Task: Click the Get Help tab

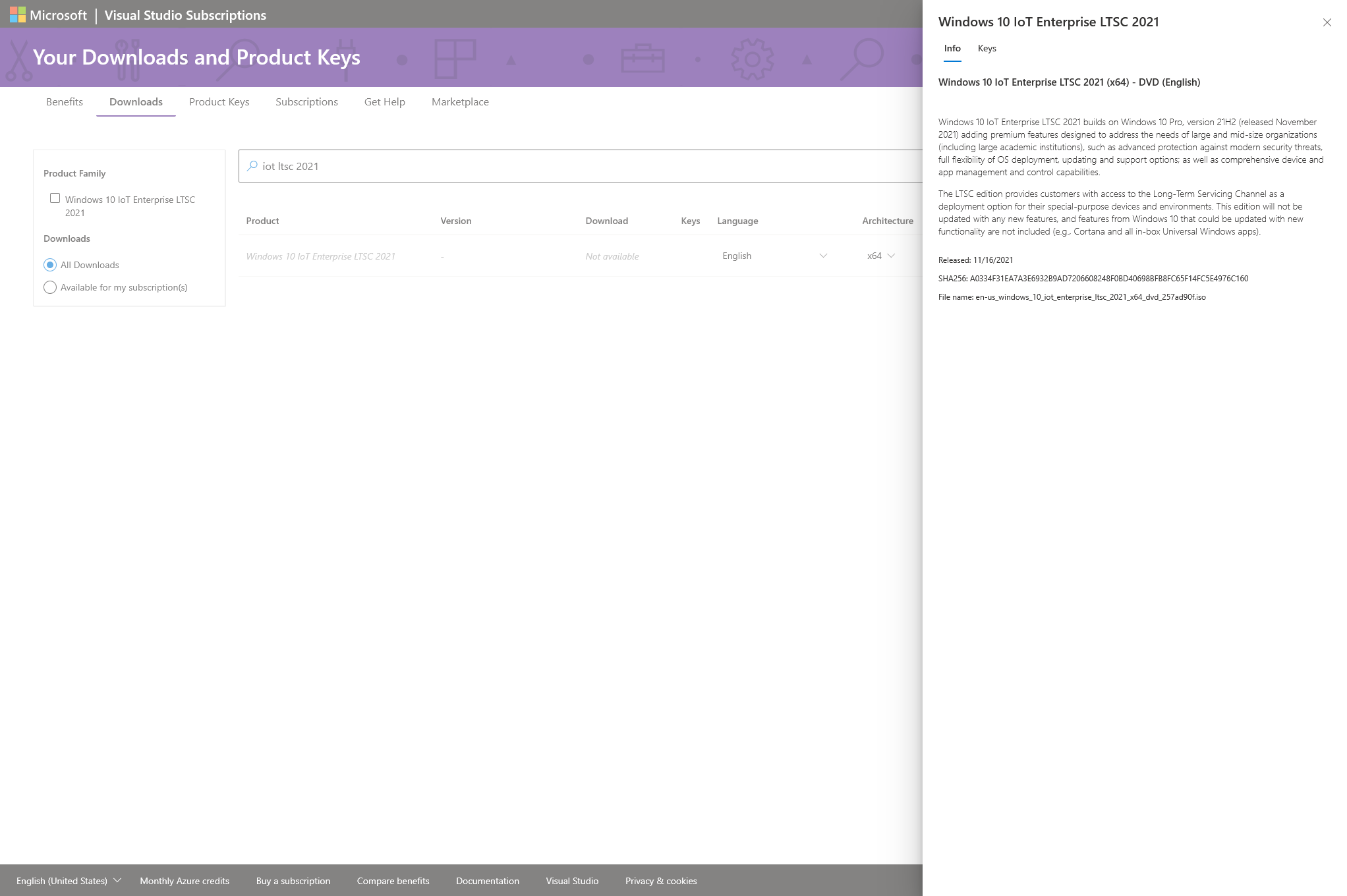Action: point(384,101)
